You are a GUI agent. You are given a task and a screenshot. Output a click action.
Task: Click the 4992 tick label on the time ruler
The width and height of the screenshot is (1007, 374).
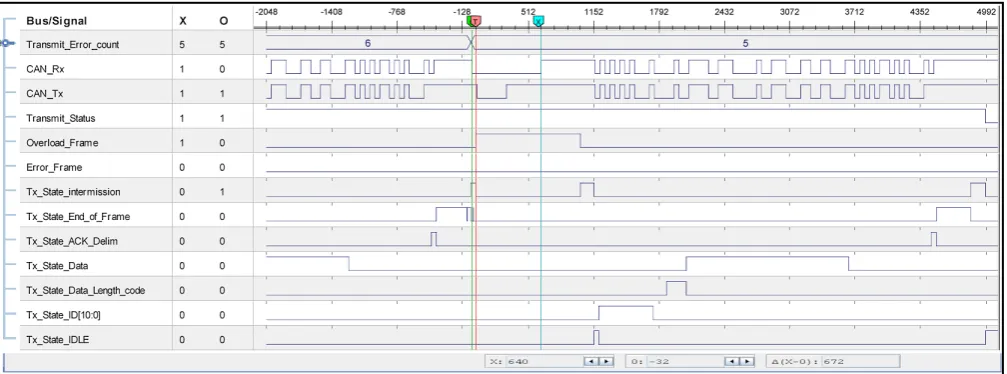(x=986, y=12)
